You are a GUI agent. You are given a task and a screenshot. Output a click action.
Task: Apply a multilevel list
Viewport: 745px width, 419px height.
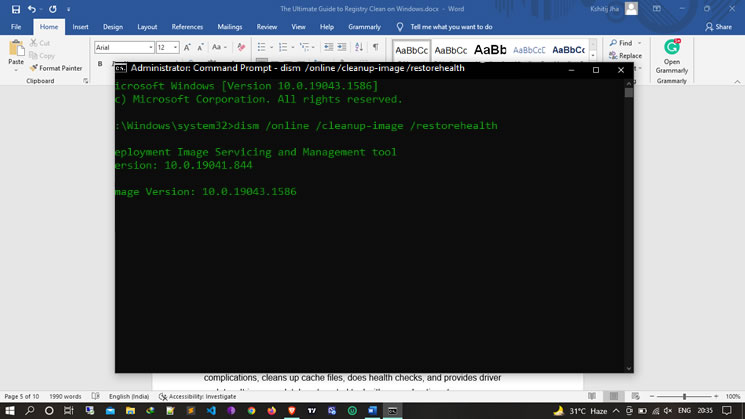click(305, 47)
